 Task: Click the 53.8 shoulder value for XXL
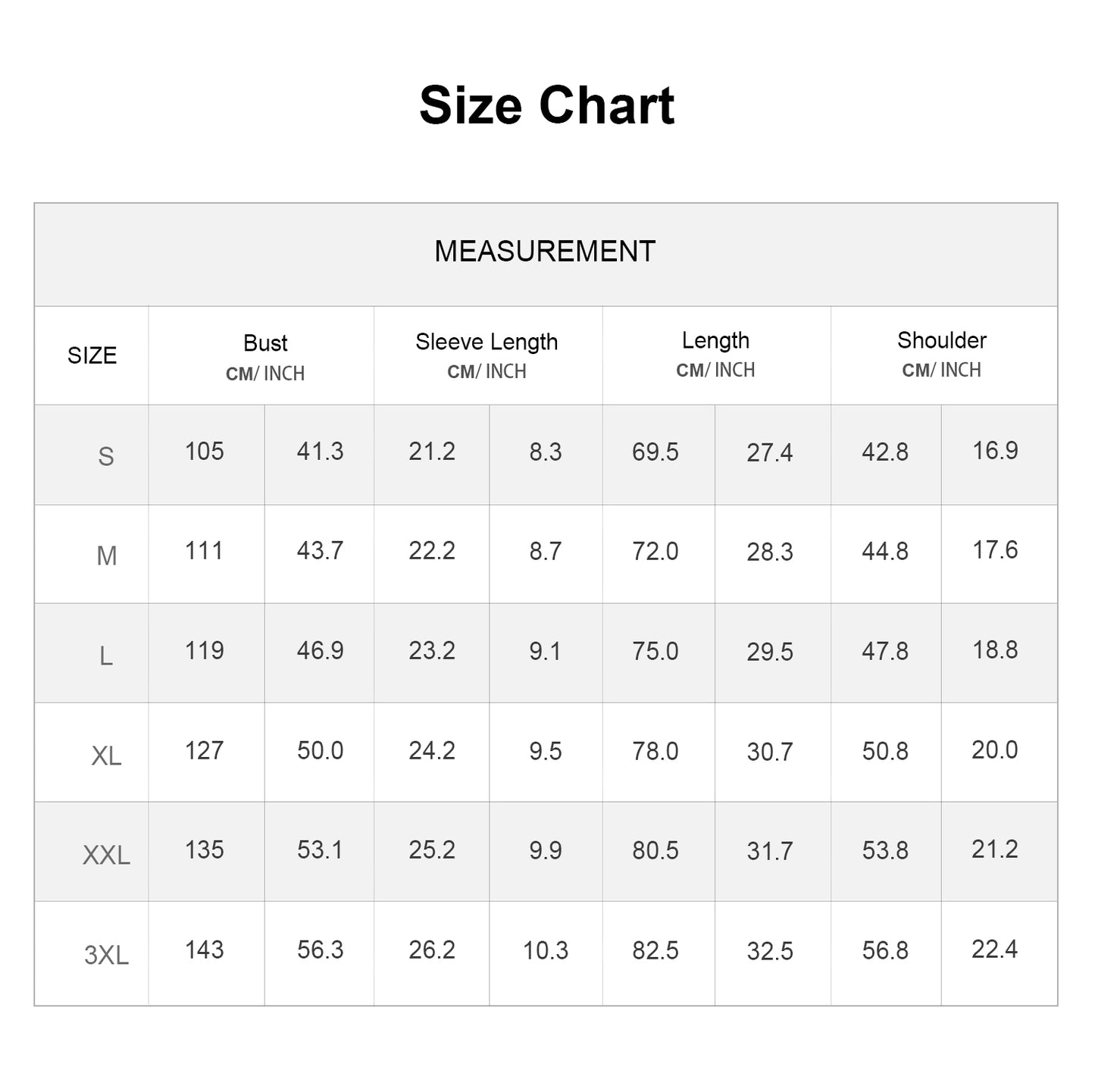pos(885,851)
